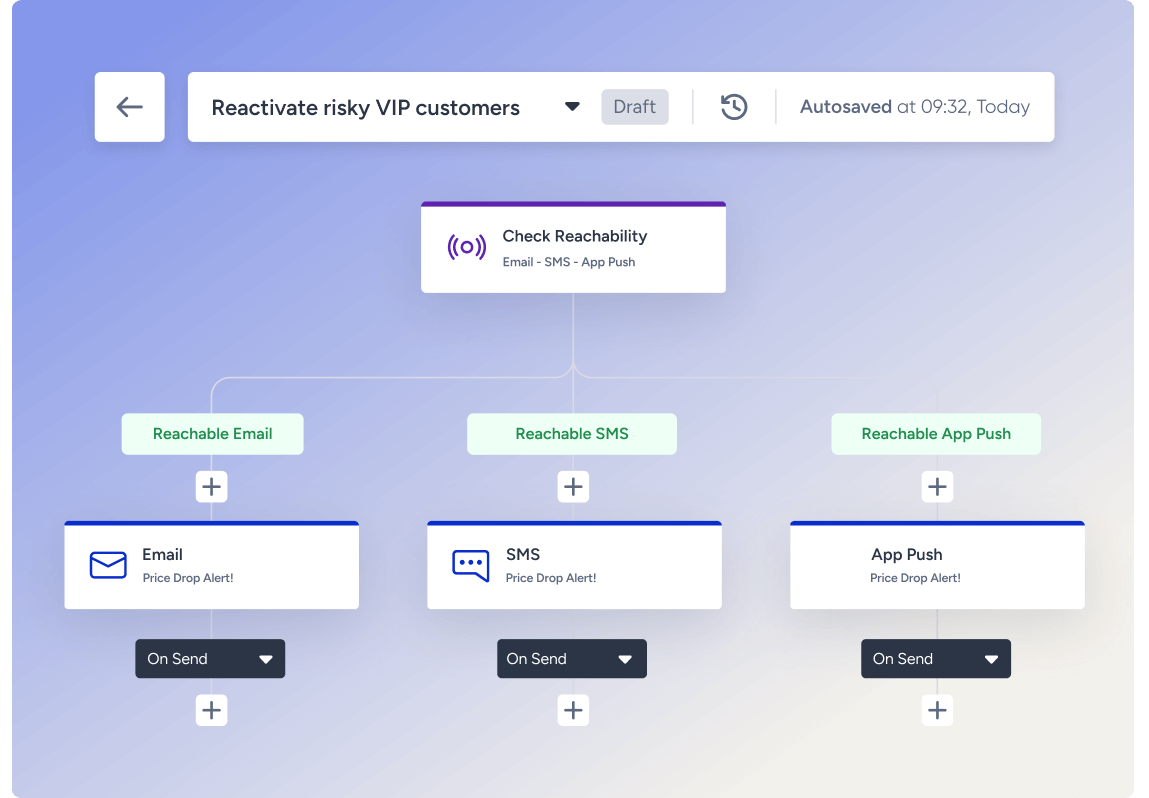Click the Email envelope icon

tap(108, 565)
